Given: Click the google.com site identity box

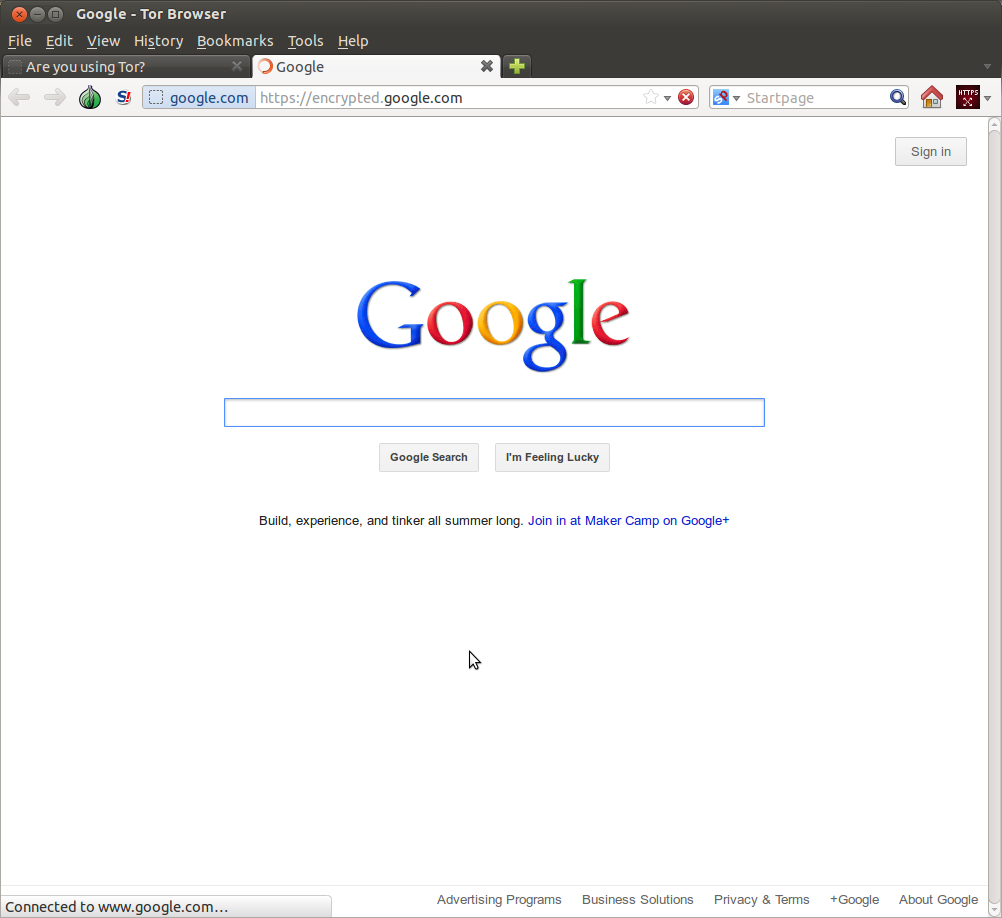Looking at the screenshot, I should pyautogui.click(x=199, y=98).
